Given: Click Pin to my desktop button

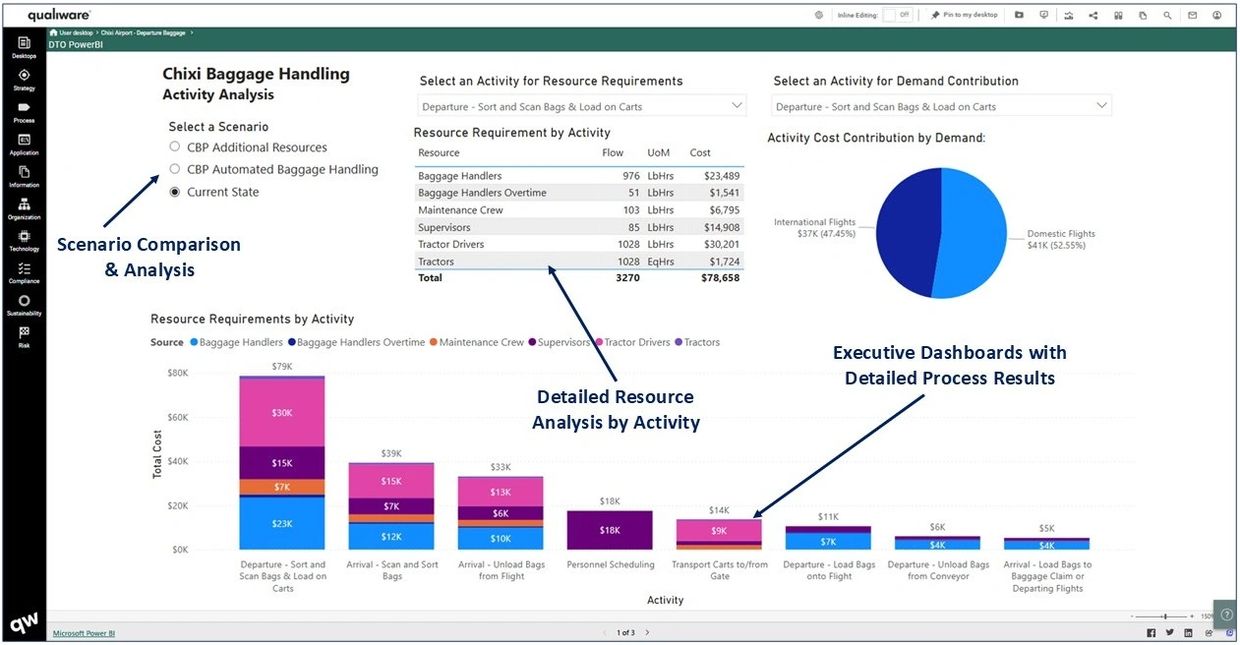Looking at the screenshot, I should (963, 15).
